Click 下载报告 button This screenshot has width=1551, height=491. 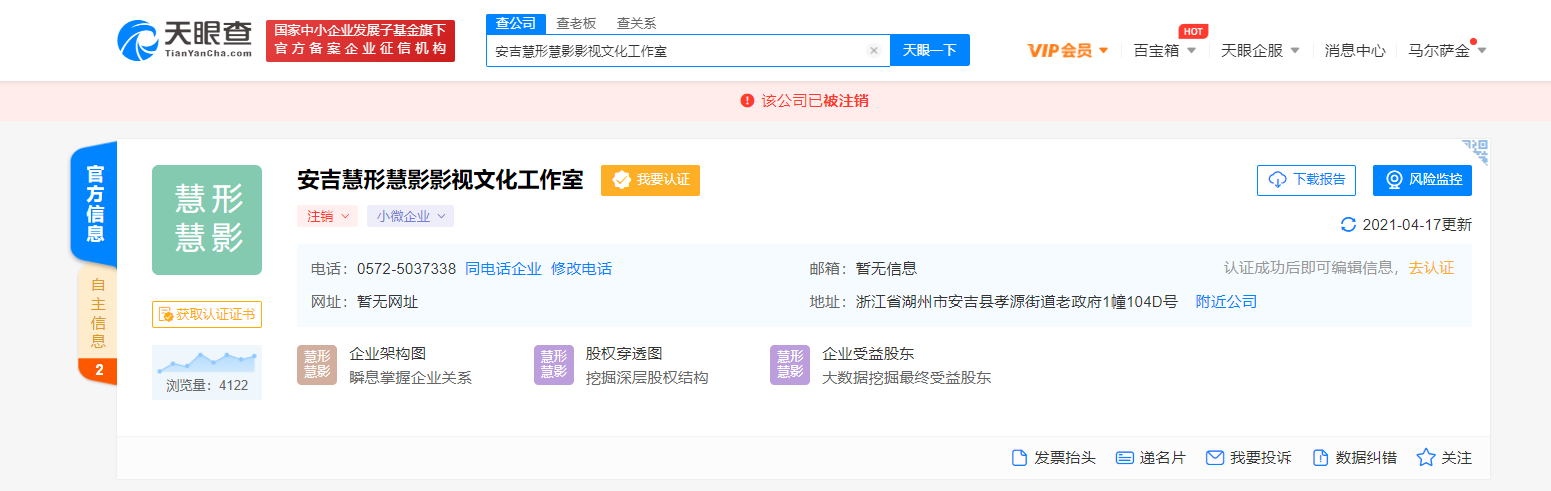(x=1306, y=180)
